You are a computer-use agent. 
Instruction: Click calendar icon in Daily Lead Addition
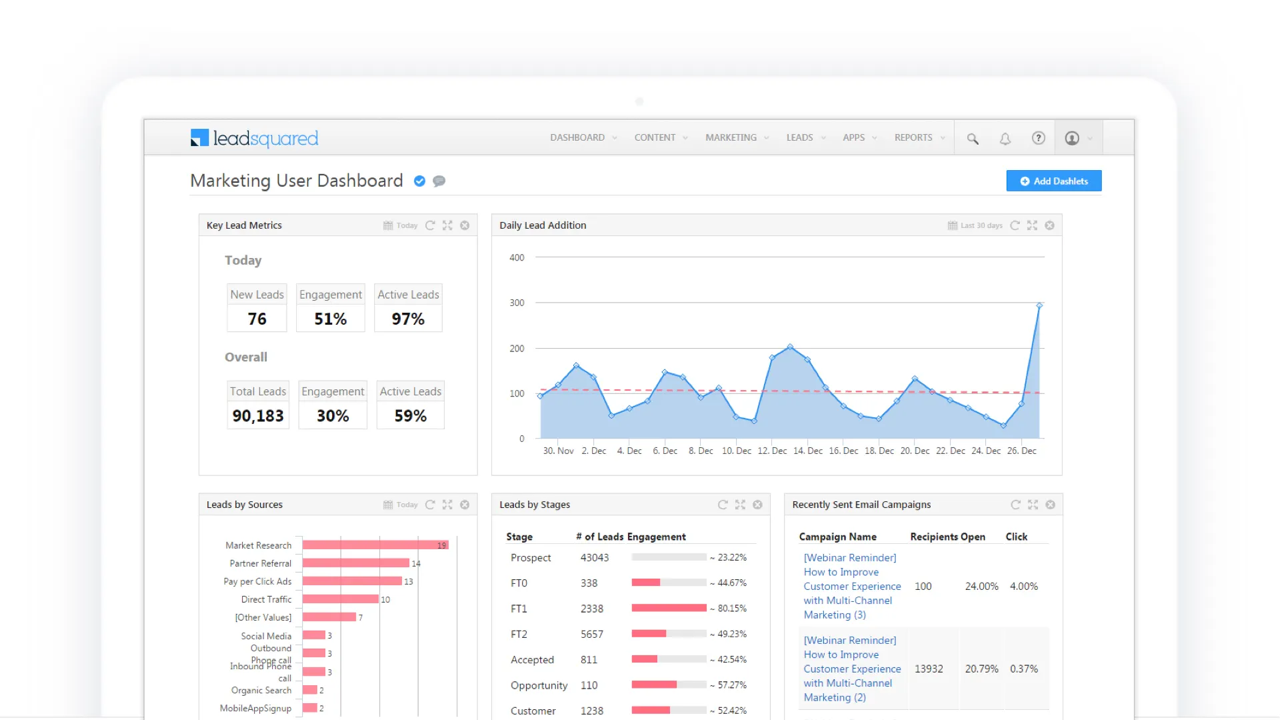(x=952, y=225)
